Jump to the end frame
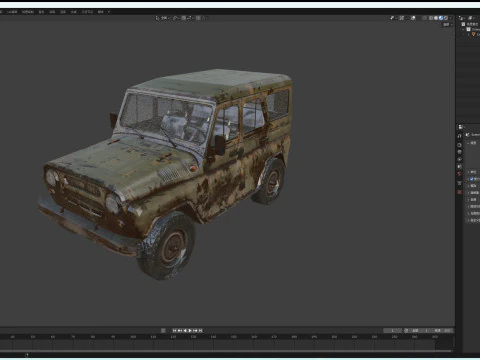Viewport: 480px width, 360px height. pos(201,331)
